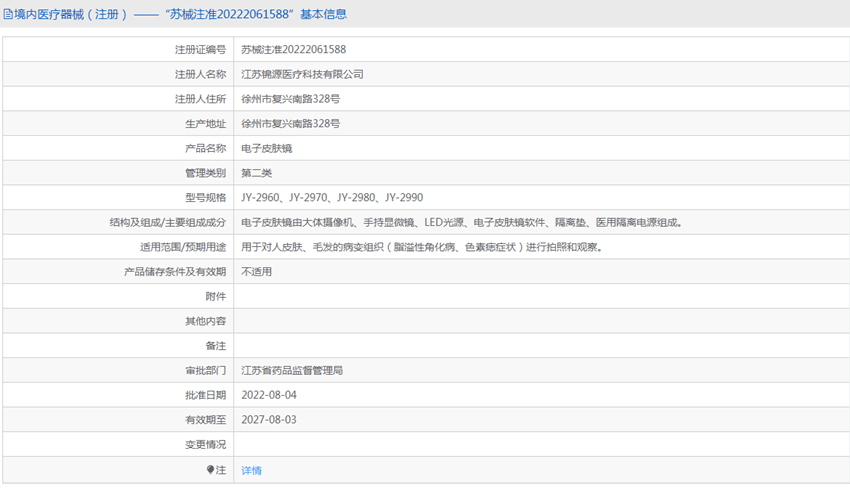Select registration number 苏械注准20222061588 value
Screen dimensions: 850x490
pos(293,49)
